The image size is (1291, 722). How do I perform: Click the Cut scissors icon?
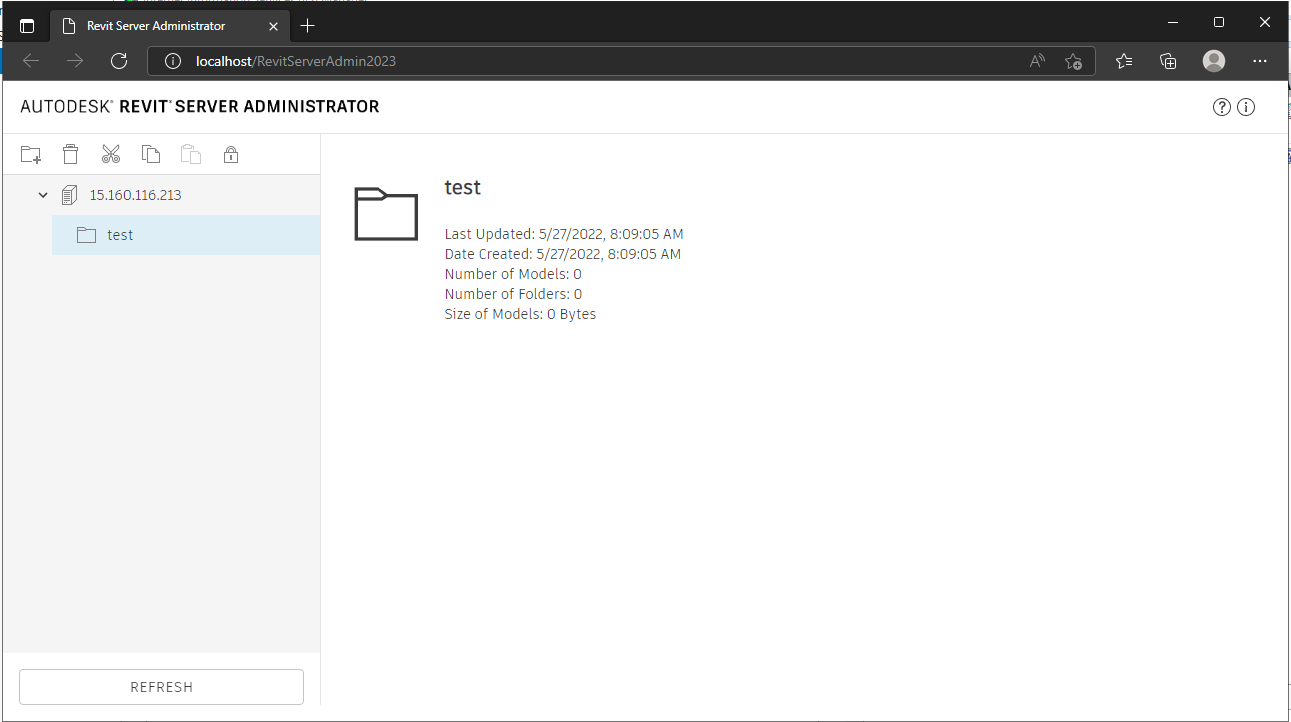pyautogui.click(x=110, y=154)
